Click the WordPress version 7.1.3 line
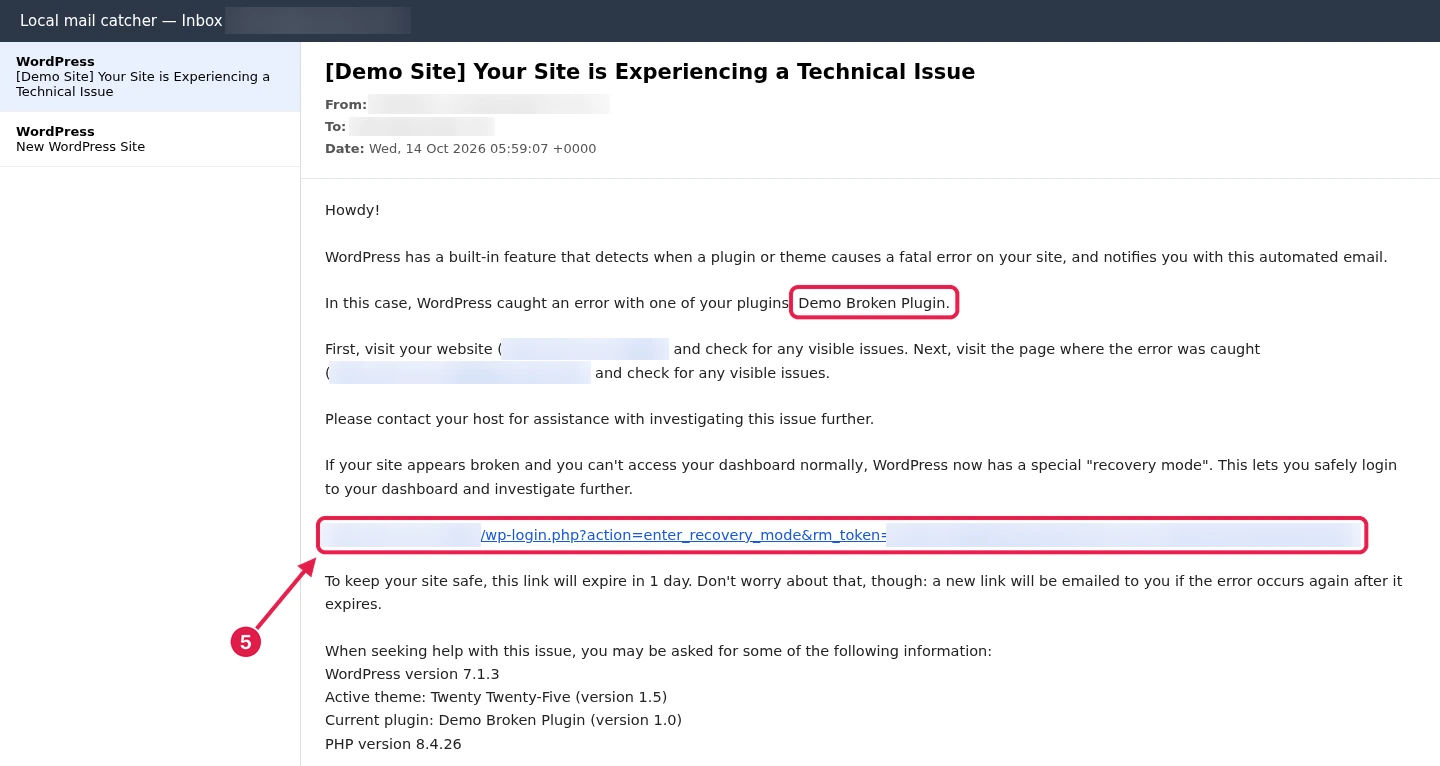Viewport: 1440px width, 766px height. click(412, 674)
